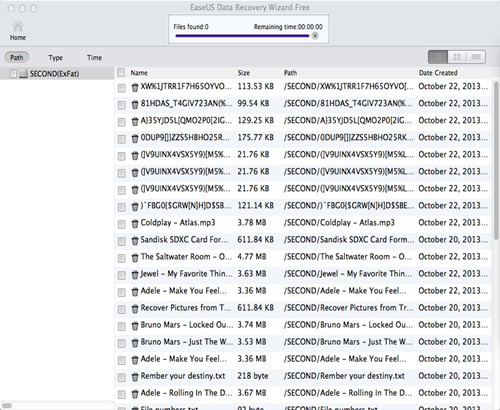Sort by Size column header
Screen dimensions: 500x410
click(x=244, y=73)
